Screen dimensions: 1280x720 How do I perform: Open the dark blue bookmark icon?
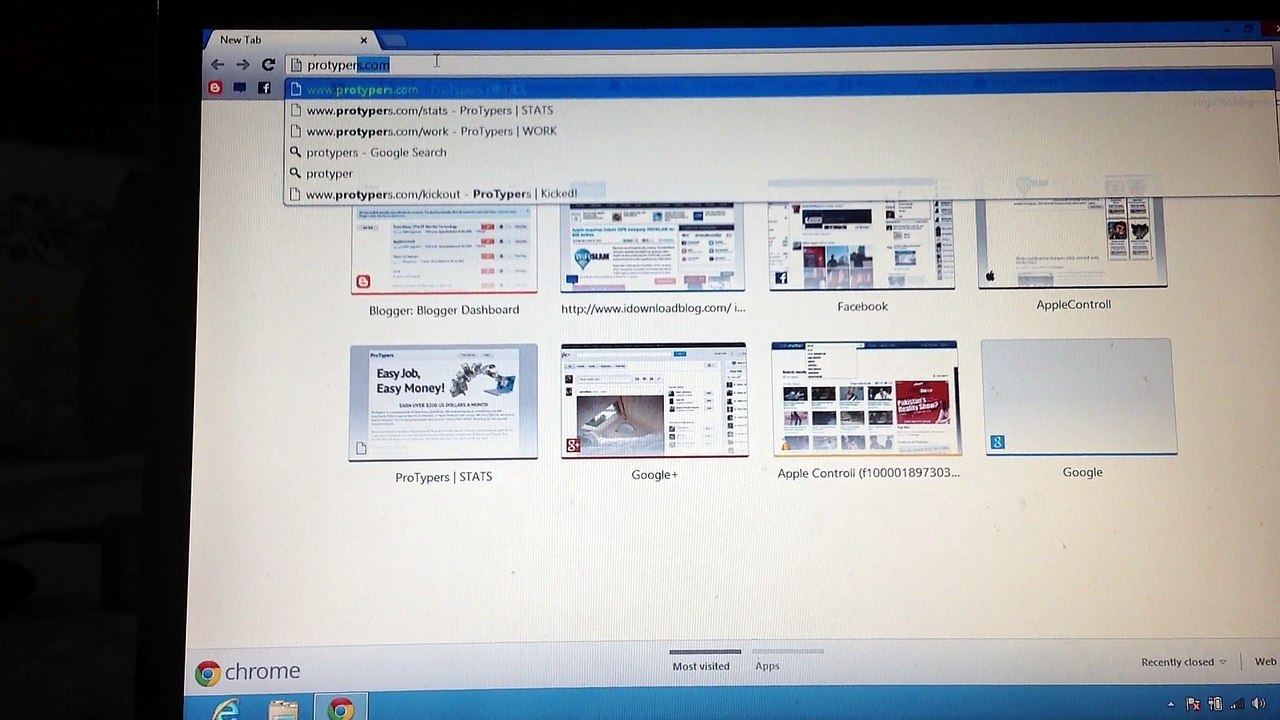click(x=239, y=88)
